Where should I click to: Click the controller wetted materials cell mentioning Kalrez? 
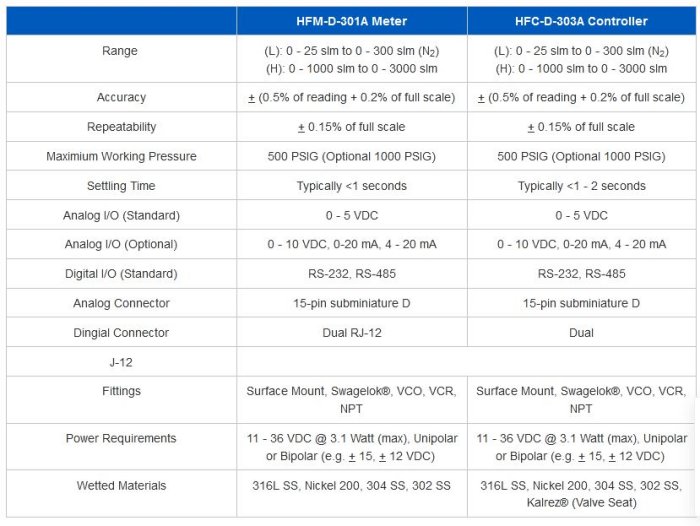coord(581,492)
